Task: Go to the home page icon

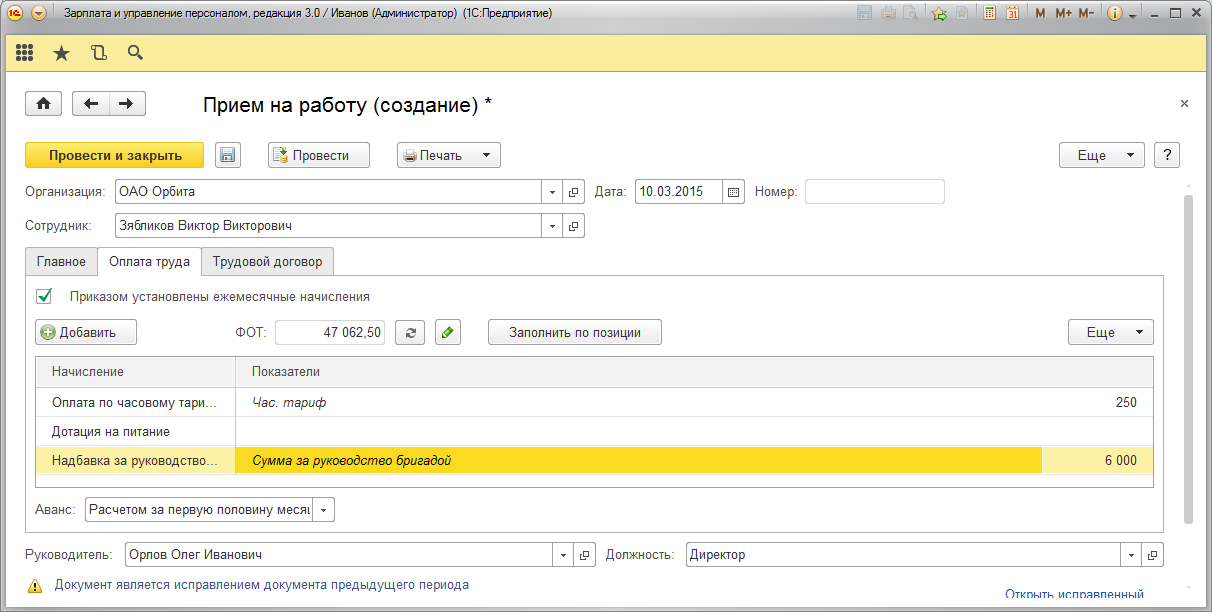Action: [x=44, y=104]
